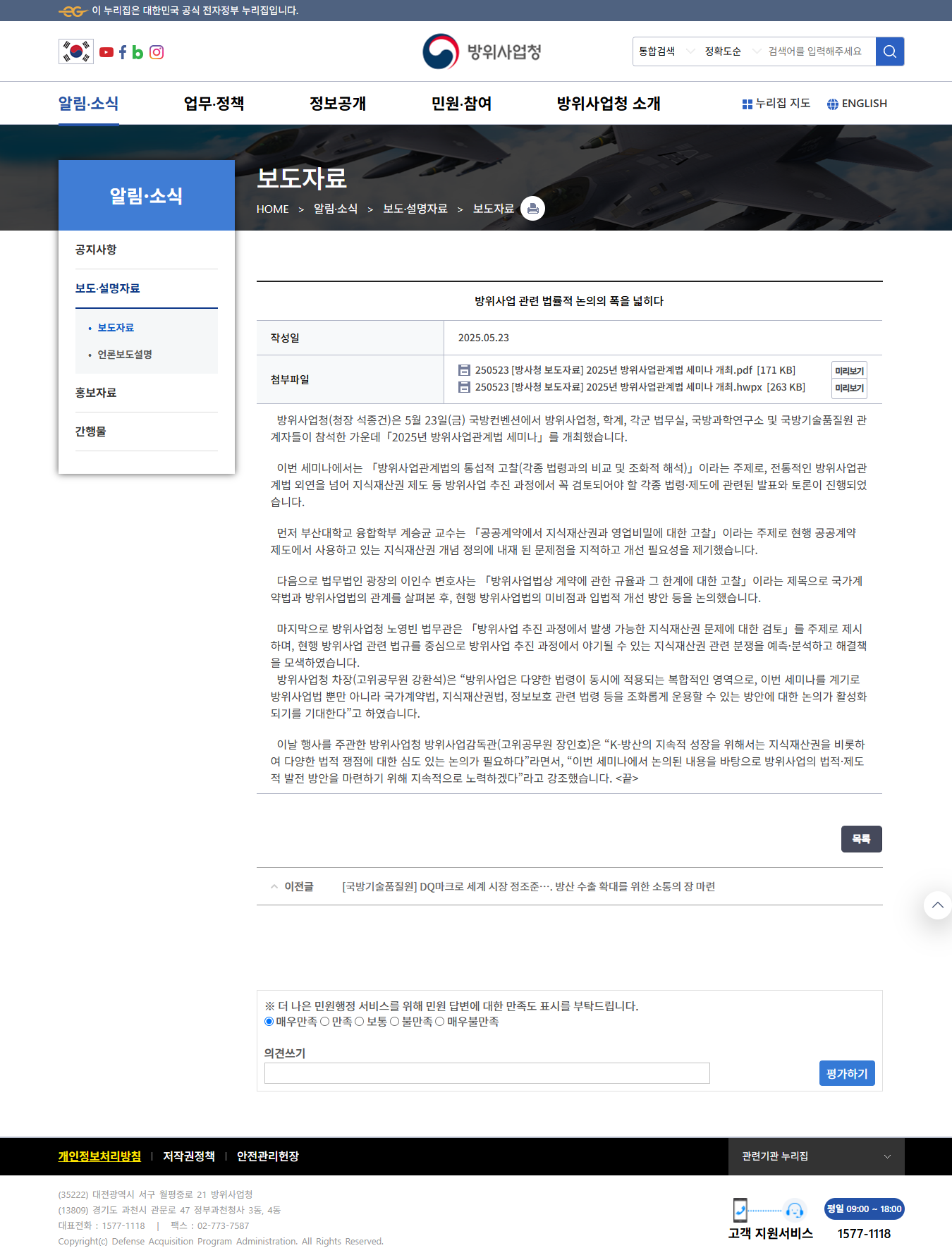Viewport: 952px width, 1260px height.
Task: Open the 통합검색 search scope dropdown
Action: [666, 51]
